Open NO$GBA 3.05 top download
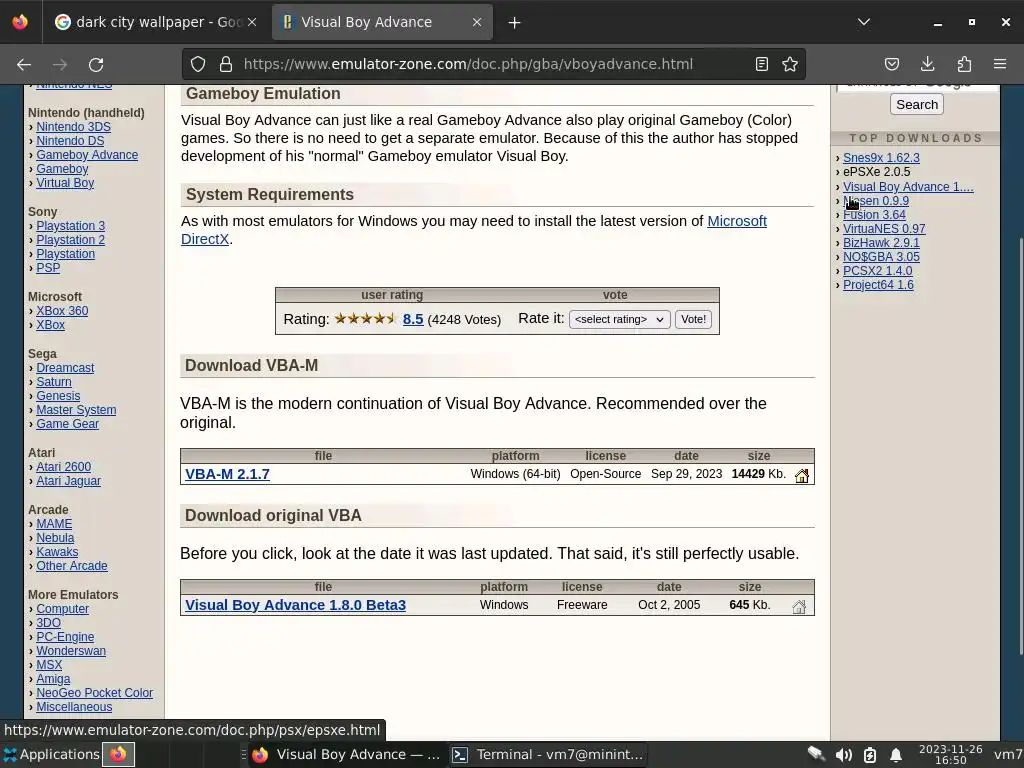Image resolution: width=1024 pixels, height=768 pixels. [x=881, y=257]
